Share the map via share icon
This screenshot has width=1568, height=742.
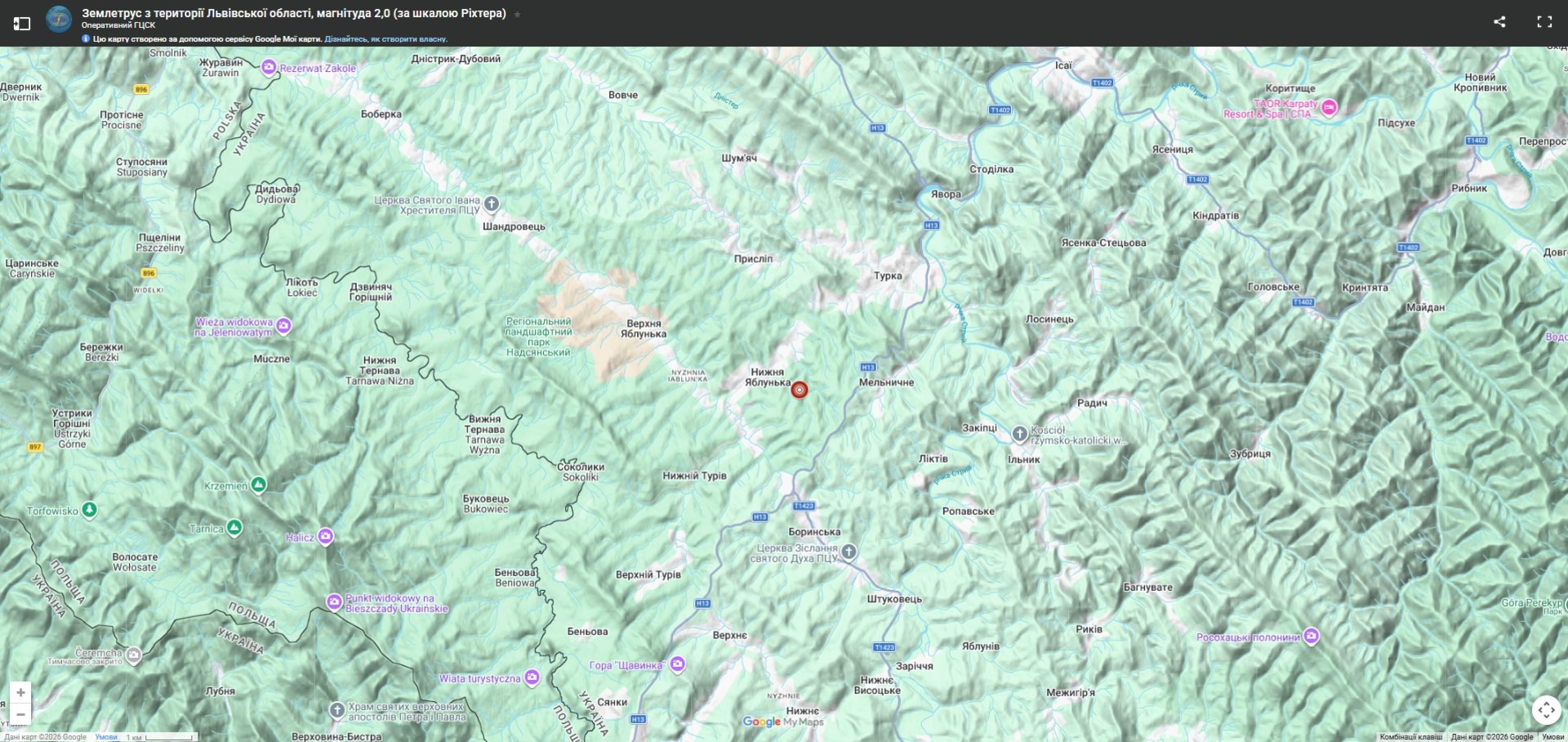[1499, 22]
